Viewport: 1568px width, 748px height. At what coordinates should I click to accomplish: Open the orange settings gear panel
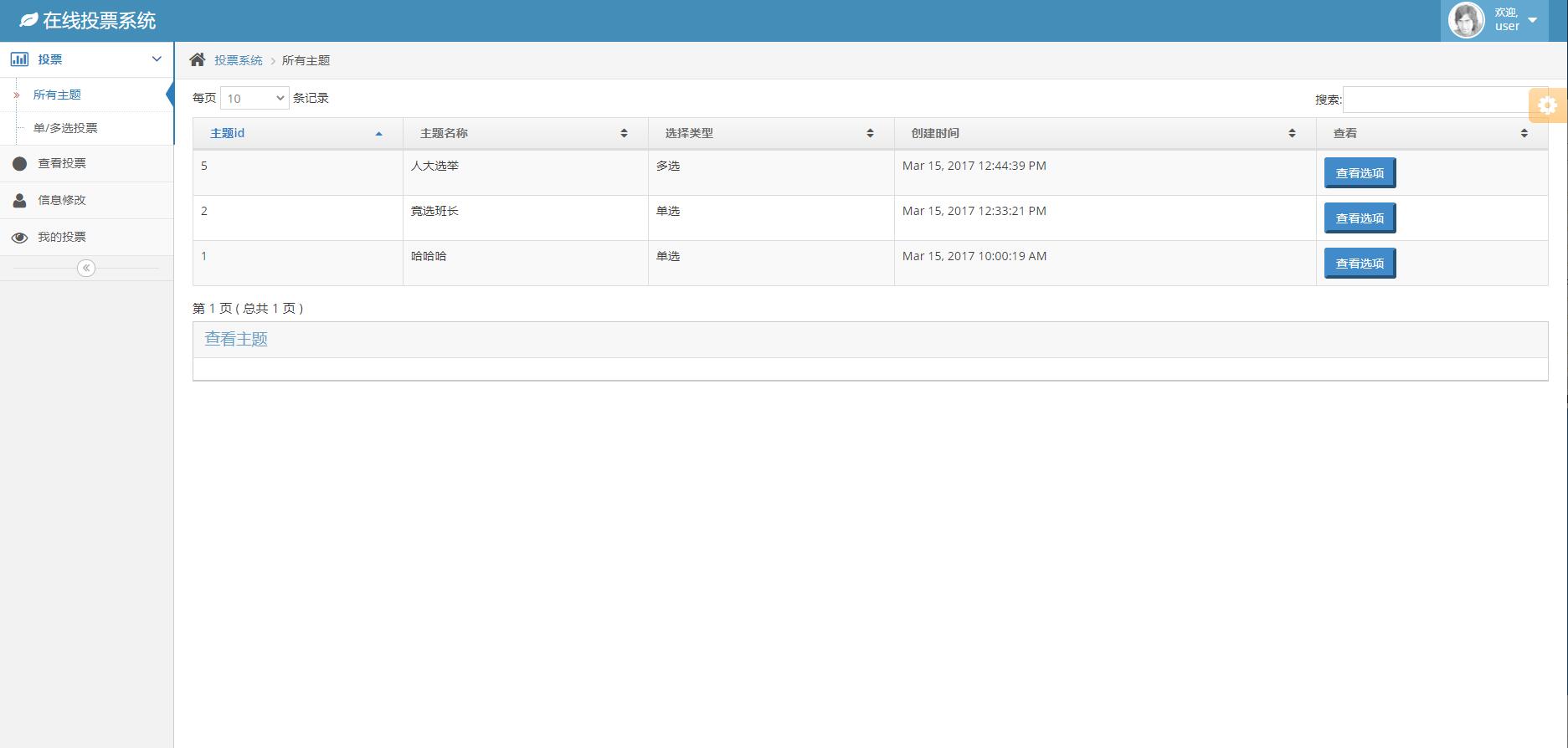click(x=1547, y=105)
